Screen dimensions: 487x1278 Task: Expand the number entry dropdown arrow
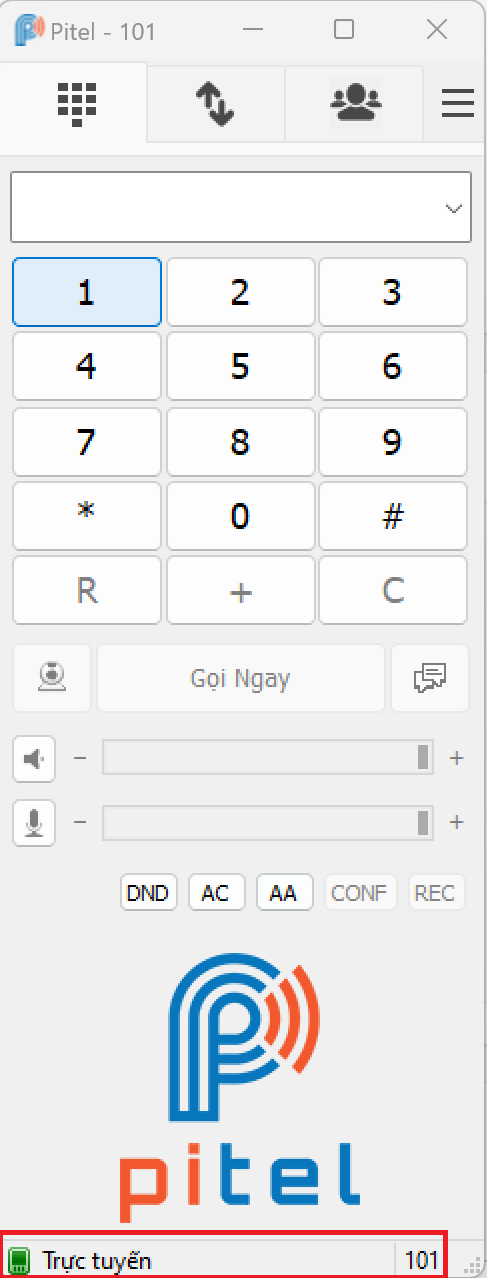click(454, 208)
